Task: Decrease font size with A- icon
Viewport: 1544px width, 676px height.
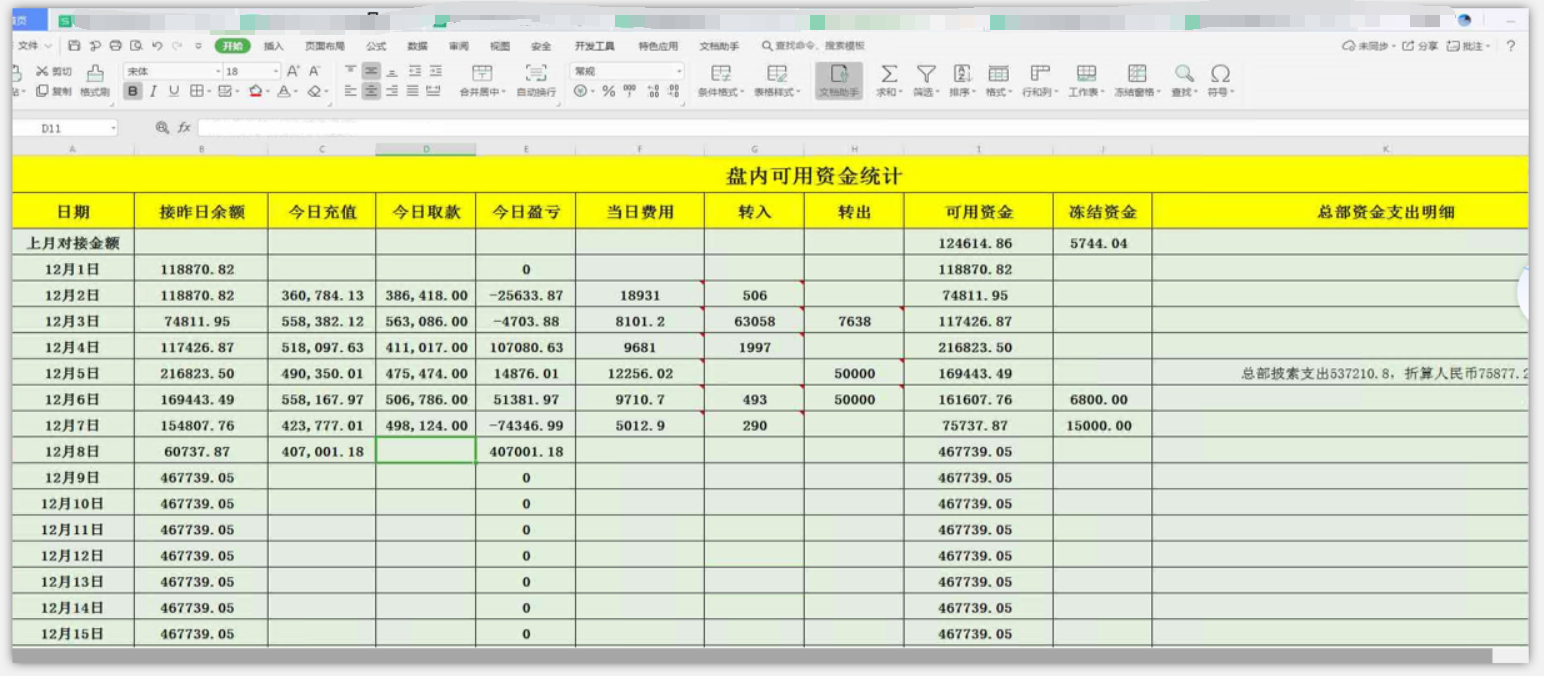Action: (314, 71)
